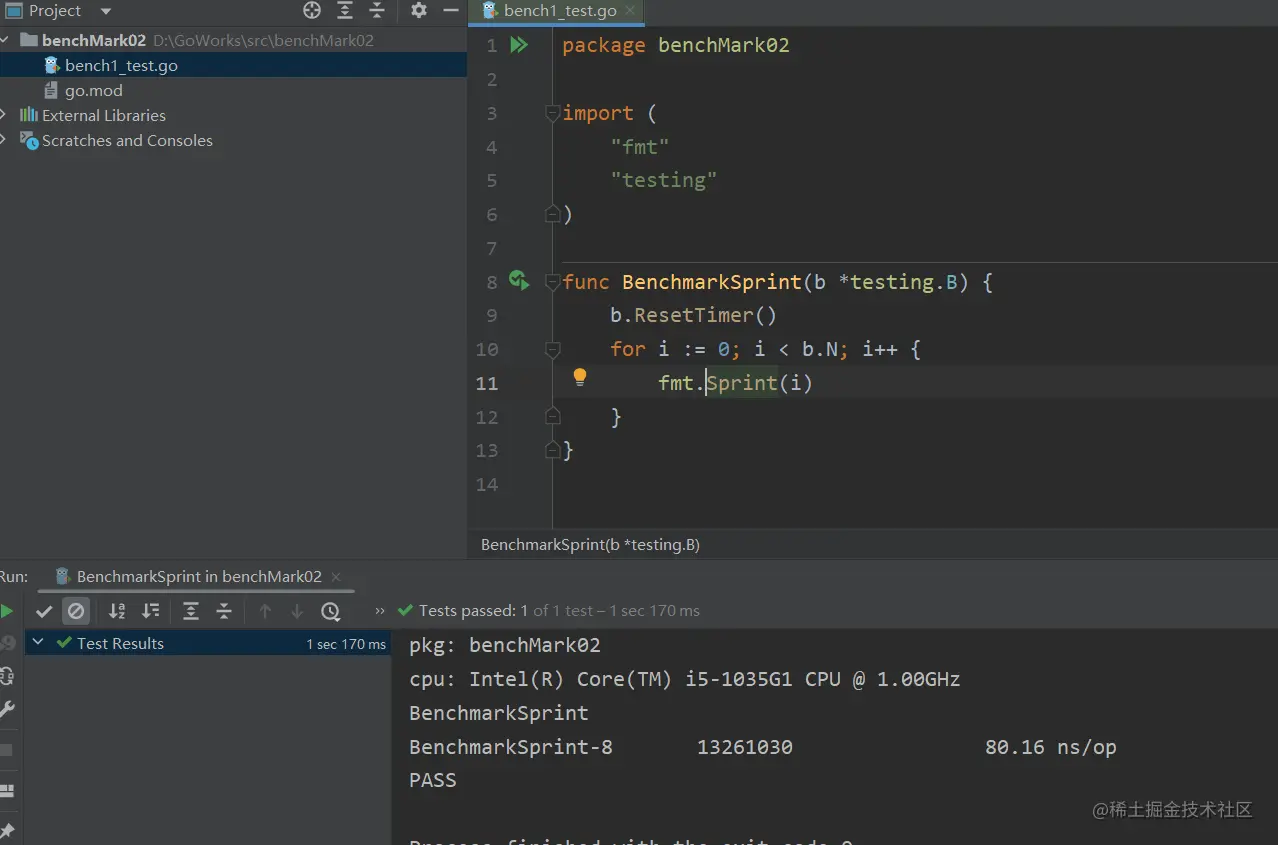Select the BenchmarkSprint in benchMark02 run tab
Viewport: 1278px width, 845px height.
(199, 577)
